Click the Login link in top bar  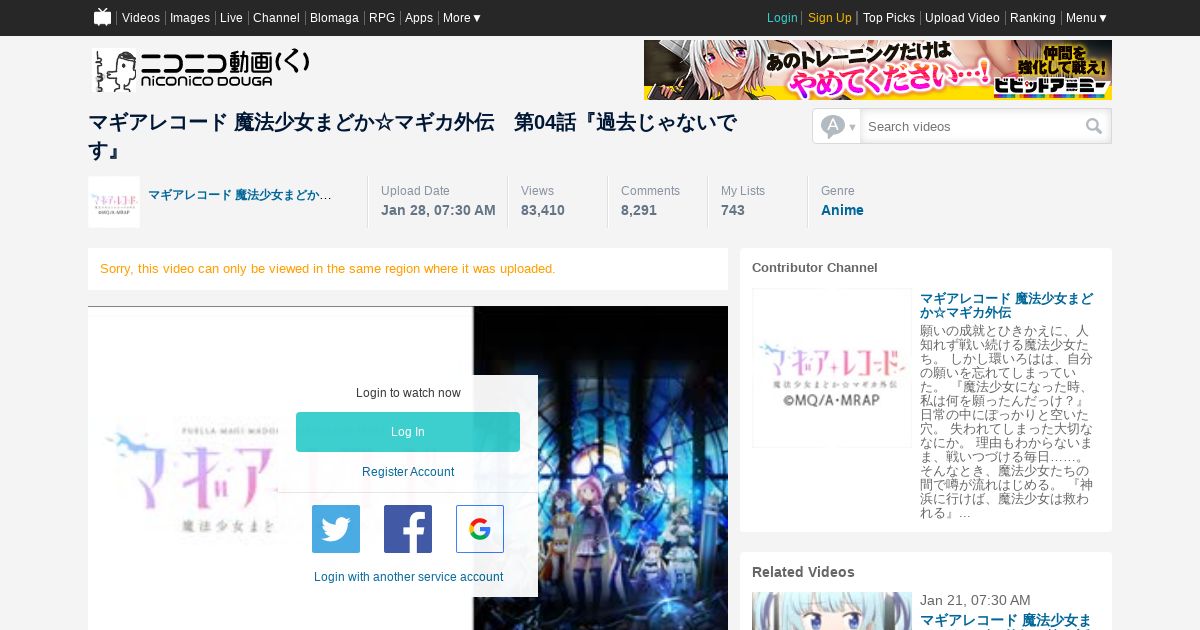click(x=782, y=18)
